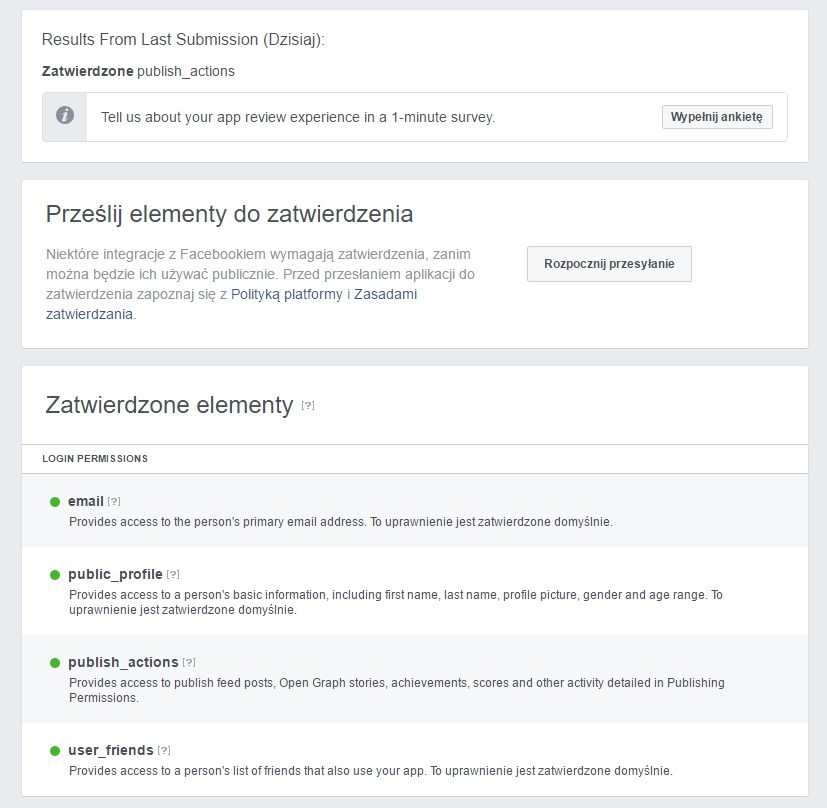This screenshot has height=808, width=827.
Task: Open help tooltip beside Zatwierdzone elementy heading
Action: coord(308,406)
